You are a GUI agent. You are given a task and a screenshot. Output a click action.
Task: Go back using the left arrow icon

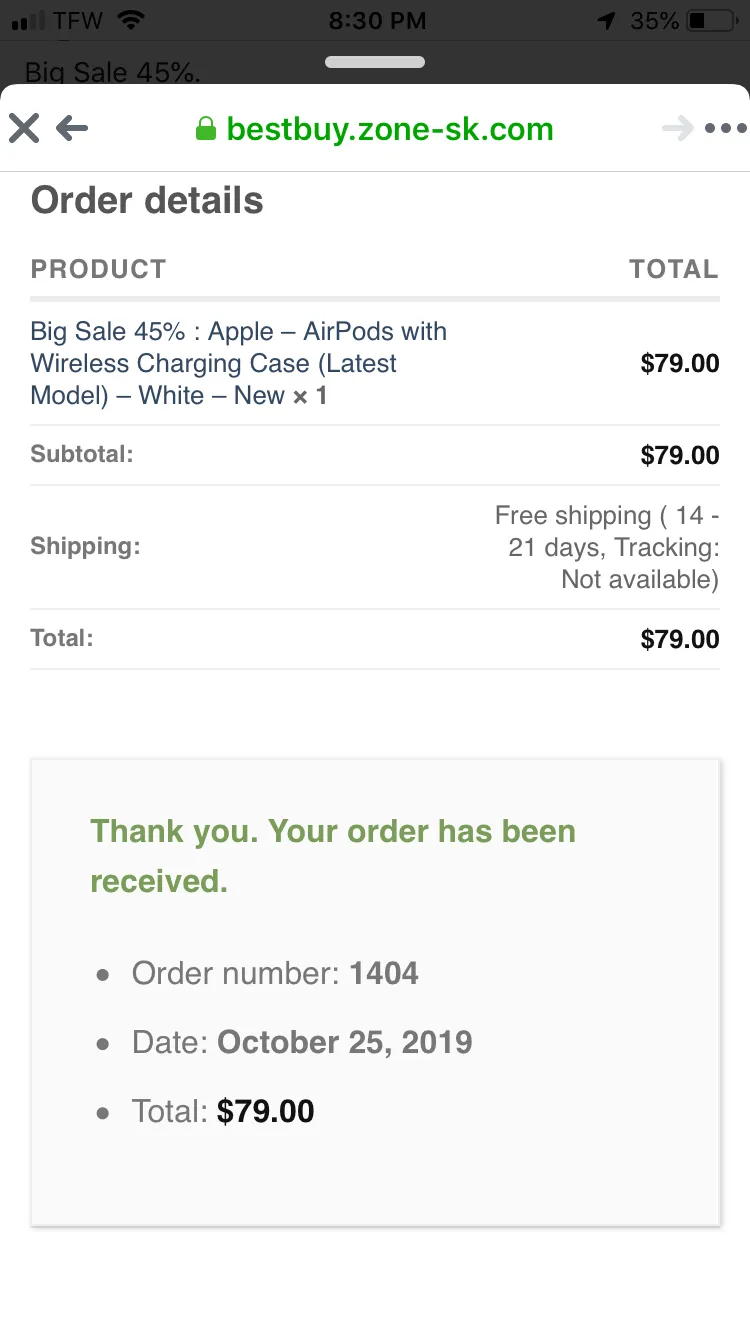click(x=72, y=128)
